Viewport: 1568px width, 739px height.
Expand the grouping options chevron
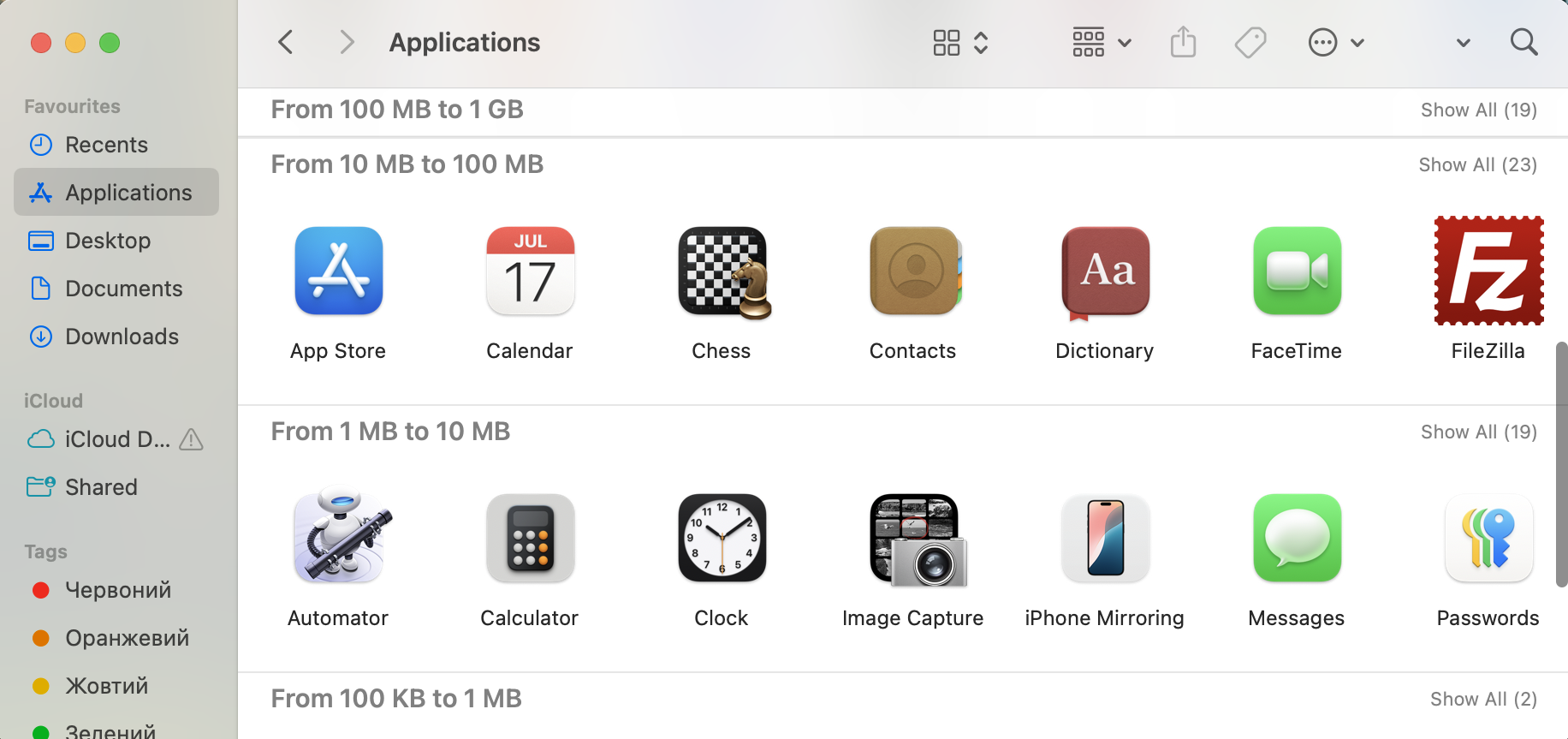(981, 42)
